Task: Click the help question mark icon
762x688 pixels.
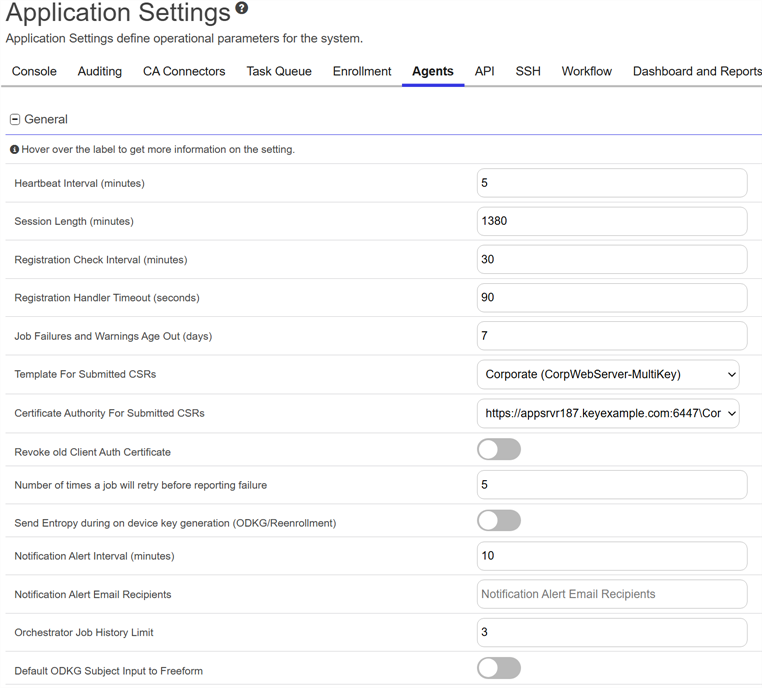Action: point(242,10)
